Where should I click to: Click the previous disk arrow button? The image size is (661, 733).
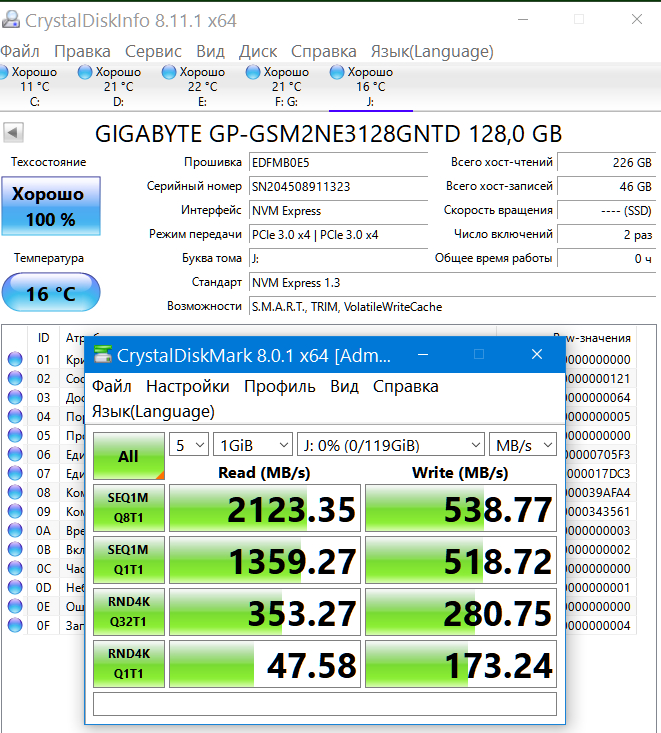pos(13,133)
